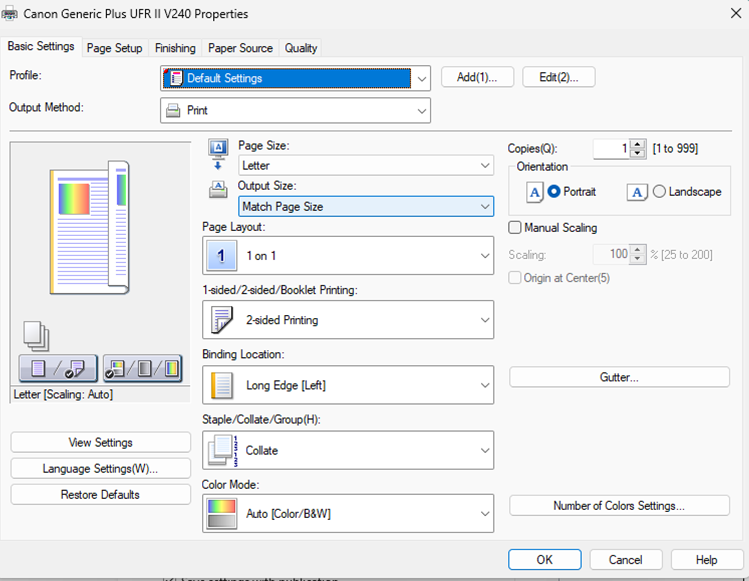The image size is (749, 581).
Task: Click the printer icon in Output Method
Action: (x=173, y=110)
